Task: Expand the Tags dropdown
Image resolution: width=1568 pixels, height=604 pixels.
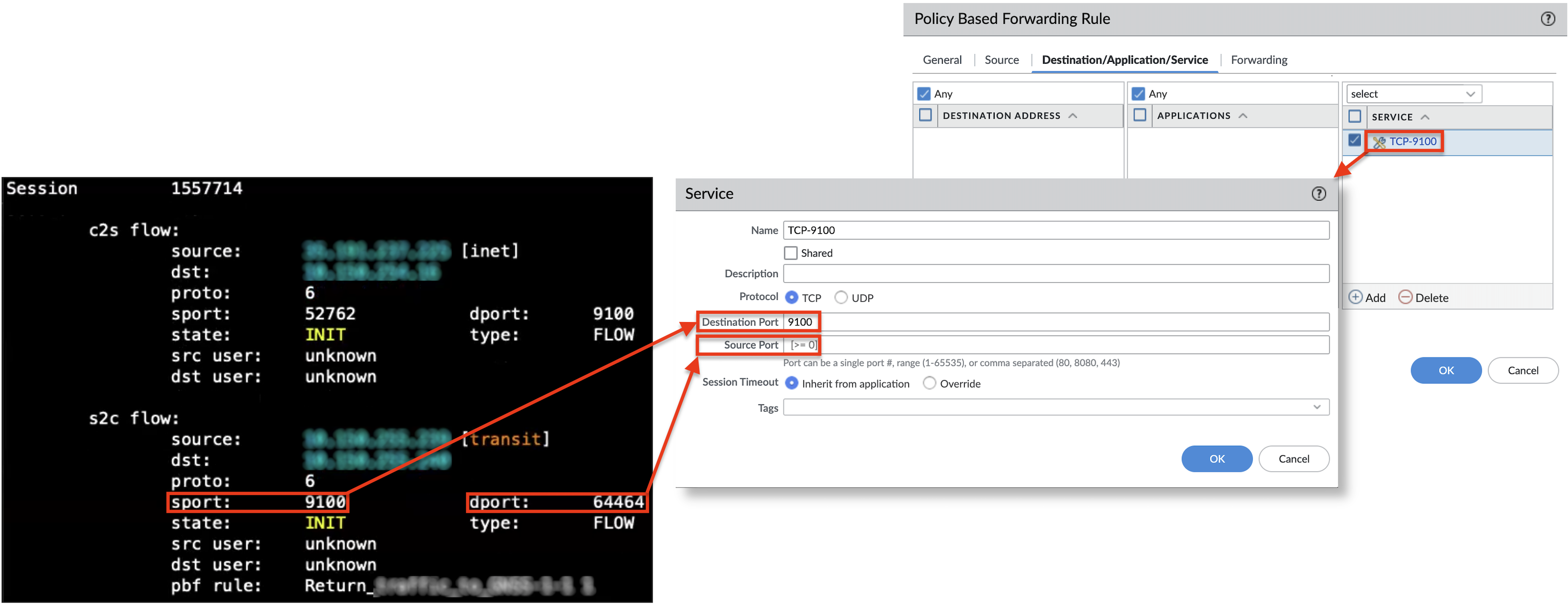Action: pos(1317,407)
